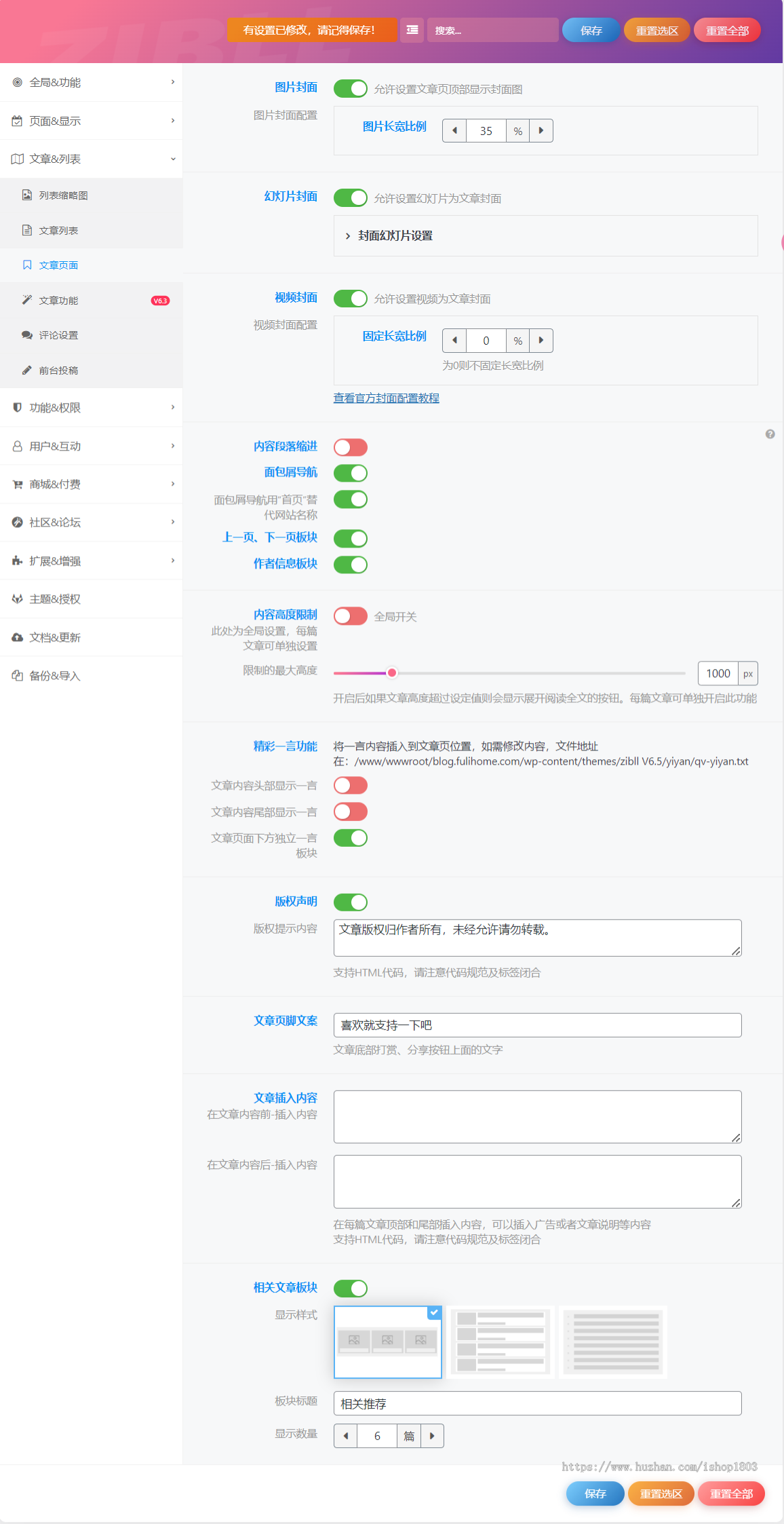Click the 用户&互动 user icon
The height and width of the screenshot is (1524, 784).
pos(18,446)
